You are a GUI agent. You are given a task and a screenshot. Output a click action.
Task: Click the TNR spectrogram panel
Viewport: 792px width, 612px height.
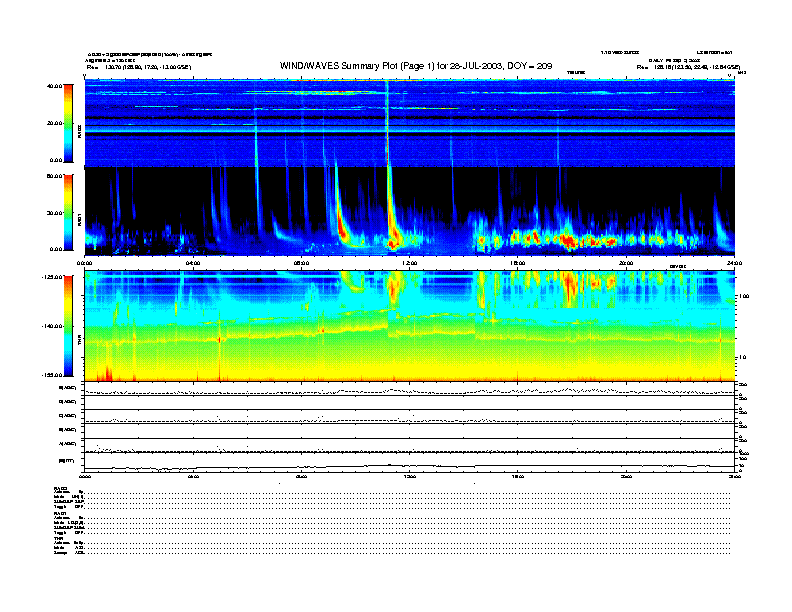pos(410,326)
